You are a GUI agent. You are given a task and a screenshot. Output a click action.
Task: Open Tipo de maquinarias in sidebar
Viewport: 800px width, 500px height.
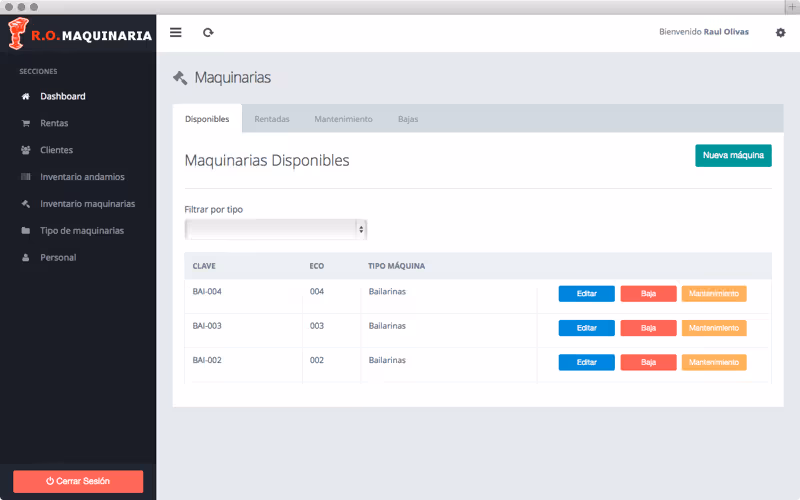click(x=82, y=231)
